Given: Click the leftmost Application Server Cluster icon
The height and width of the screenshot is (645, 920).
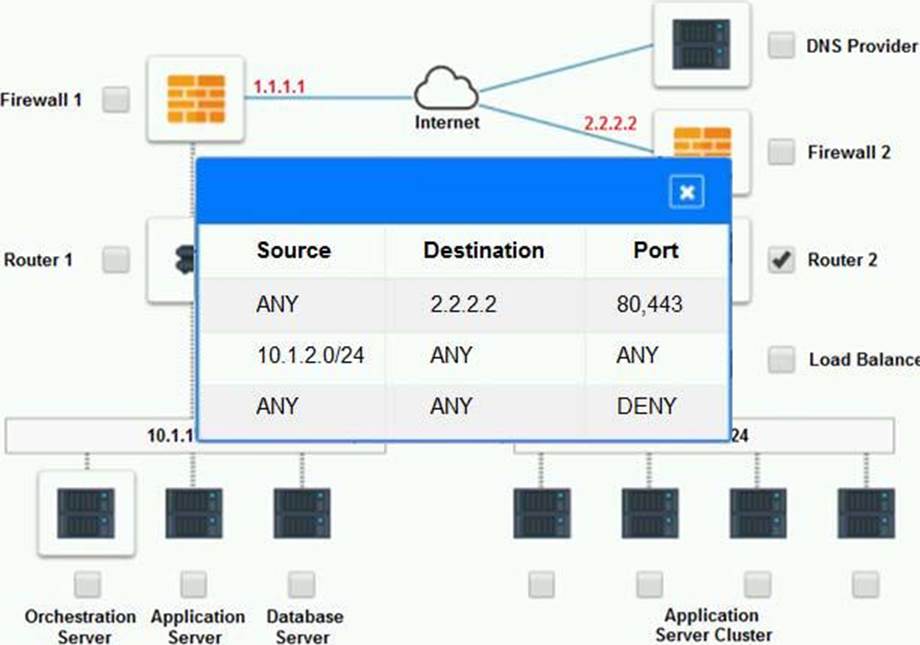Looking at the screenshot, I should coord(542,513).
